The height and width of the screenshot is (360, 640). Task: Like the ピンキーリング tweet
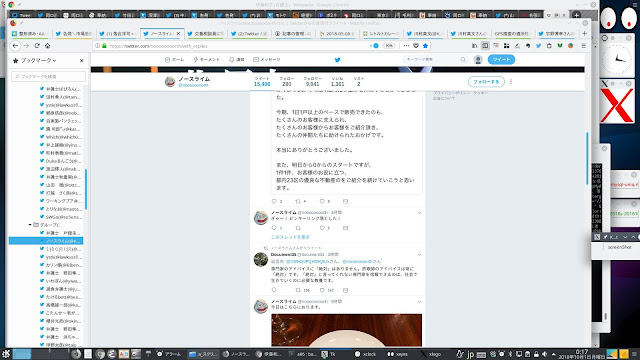pyautogui.click(x=322, y=228)
